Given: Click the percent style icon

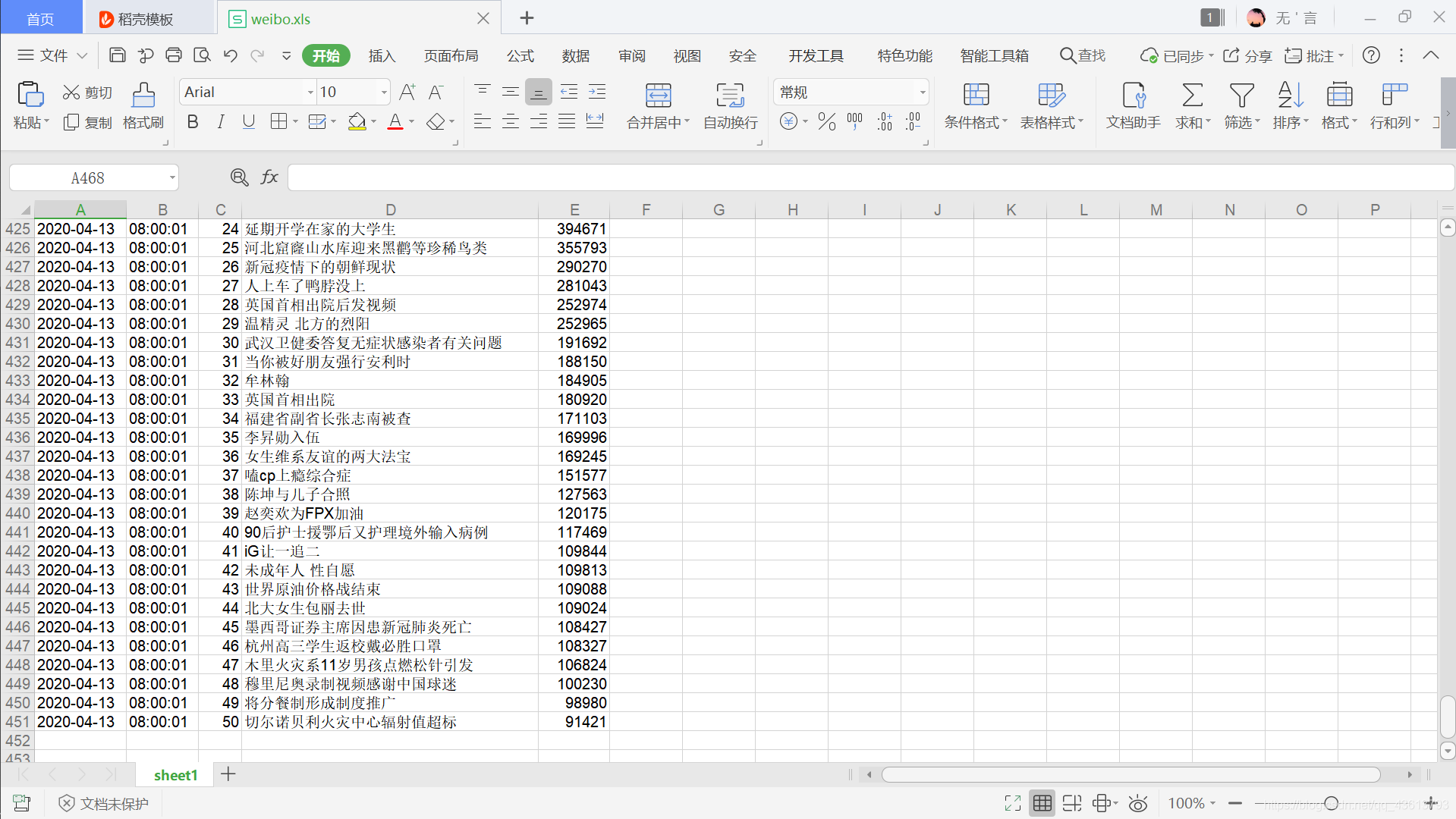Looking at the screenshot, I should point(827,121).
